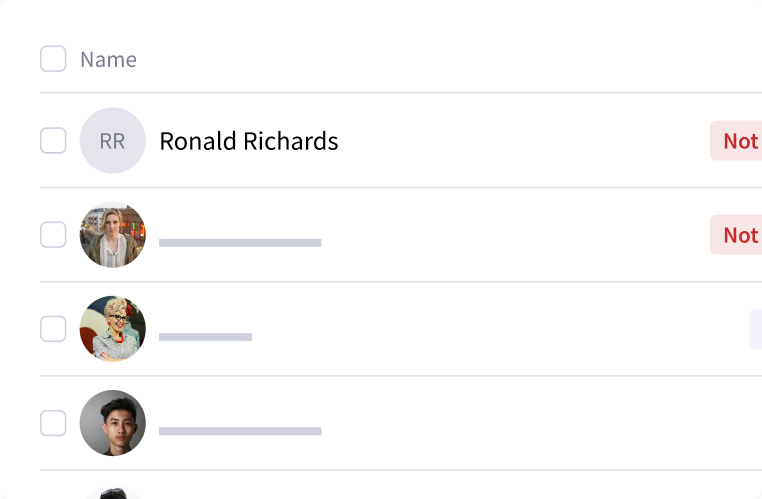Image resolution: width=762 pixels, height=499 pixels.
Task: Enable the checkbox in young man's row
Action: (x=53, y=423)
